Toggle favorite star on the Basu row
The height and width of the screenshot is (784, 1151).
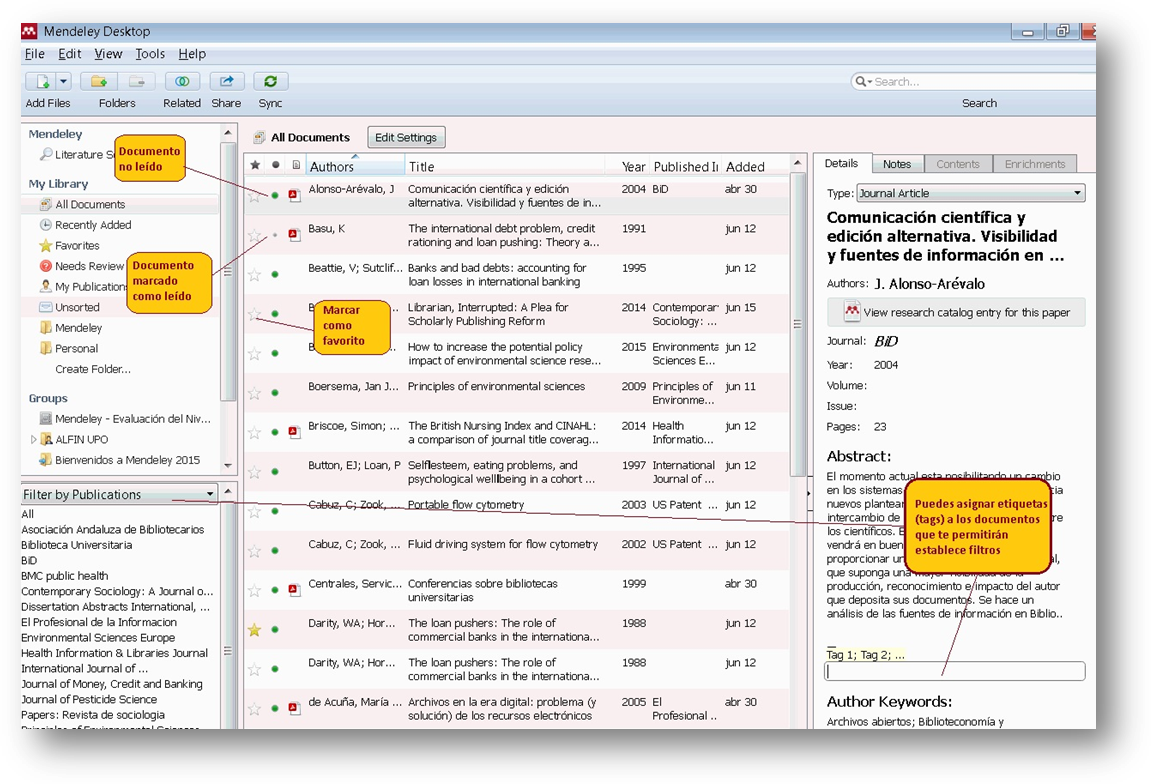coord(255,235)
